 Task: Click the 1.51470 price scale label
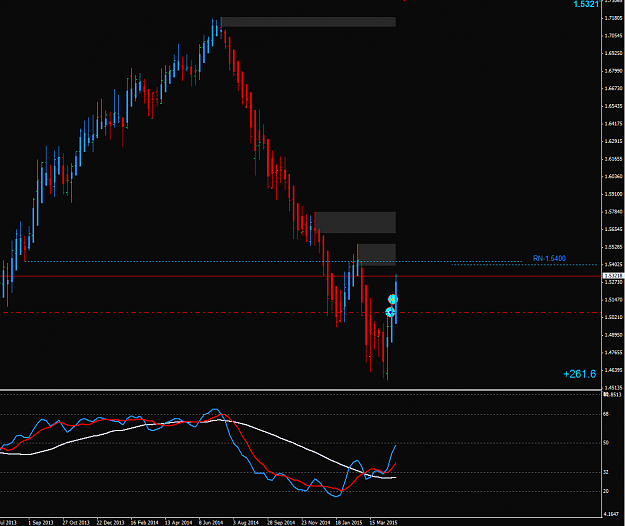tap(613, 300)
